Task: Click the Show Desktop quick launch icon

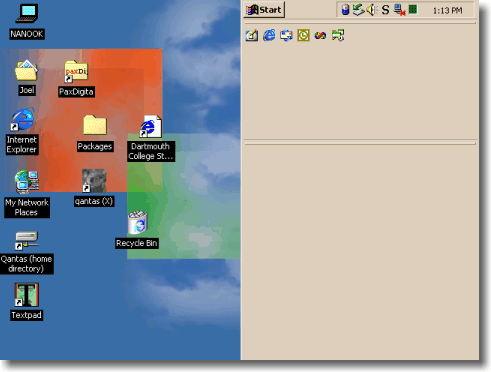Action: point(252,35)
